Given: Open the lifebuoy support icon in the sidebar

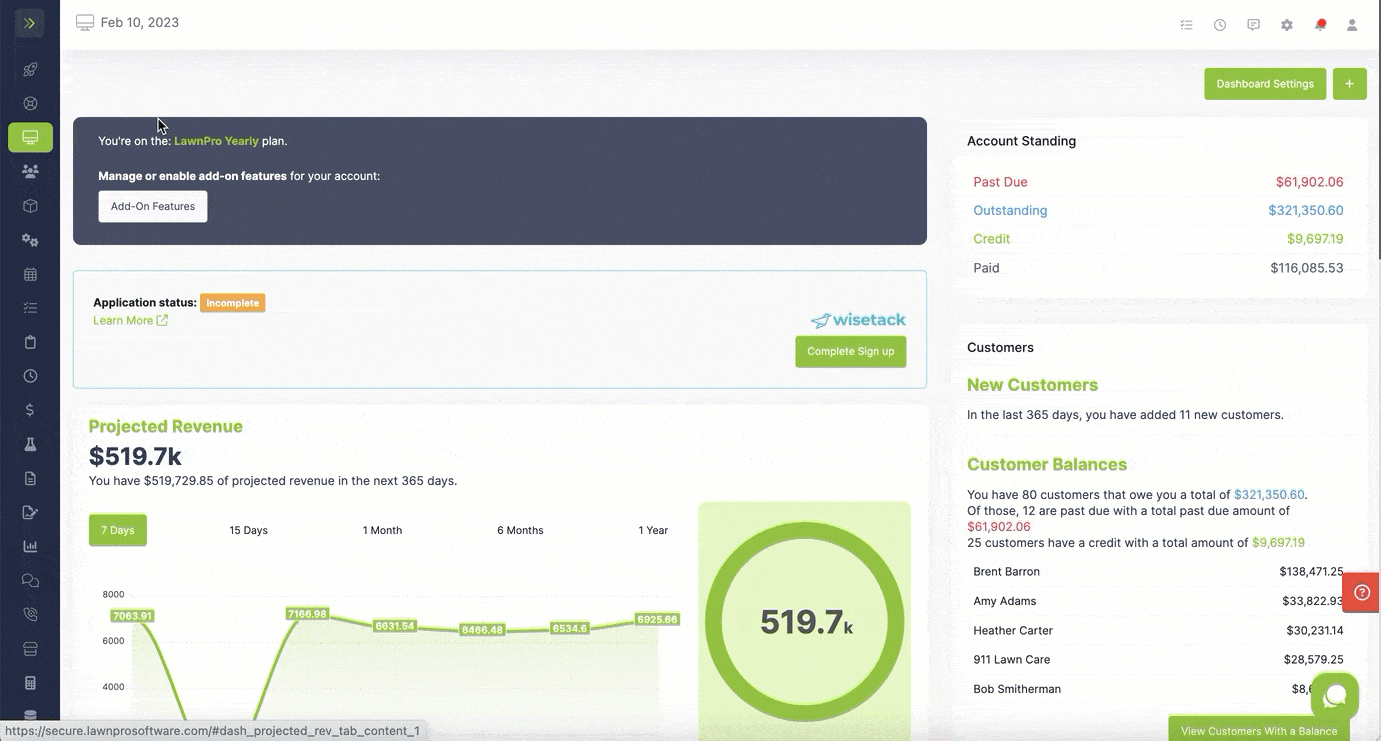Looking at the screenshot, I should (30, 103).
